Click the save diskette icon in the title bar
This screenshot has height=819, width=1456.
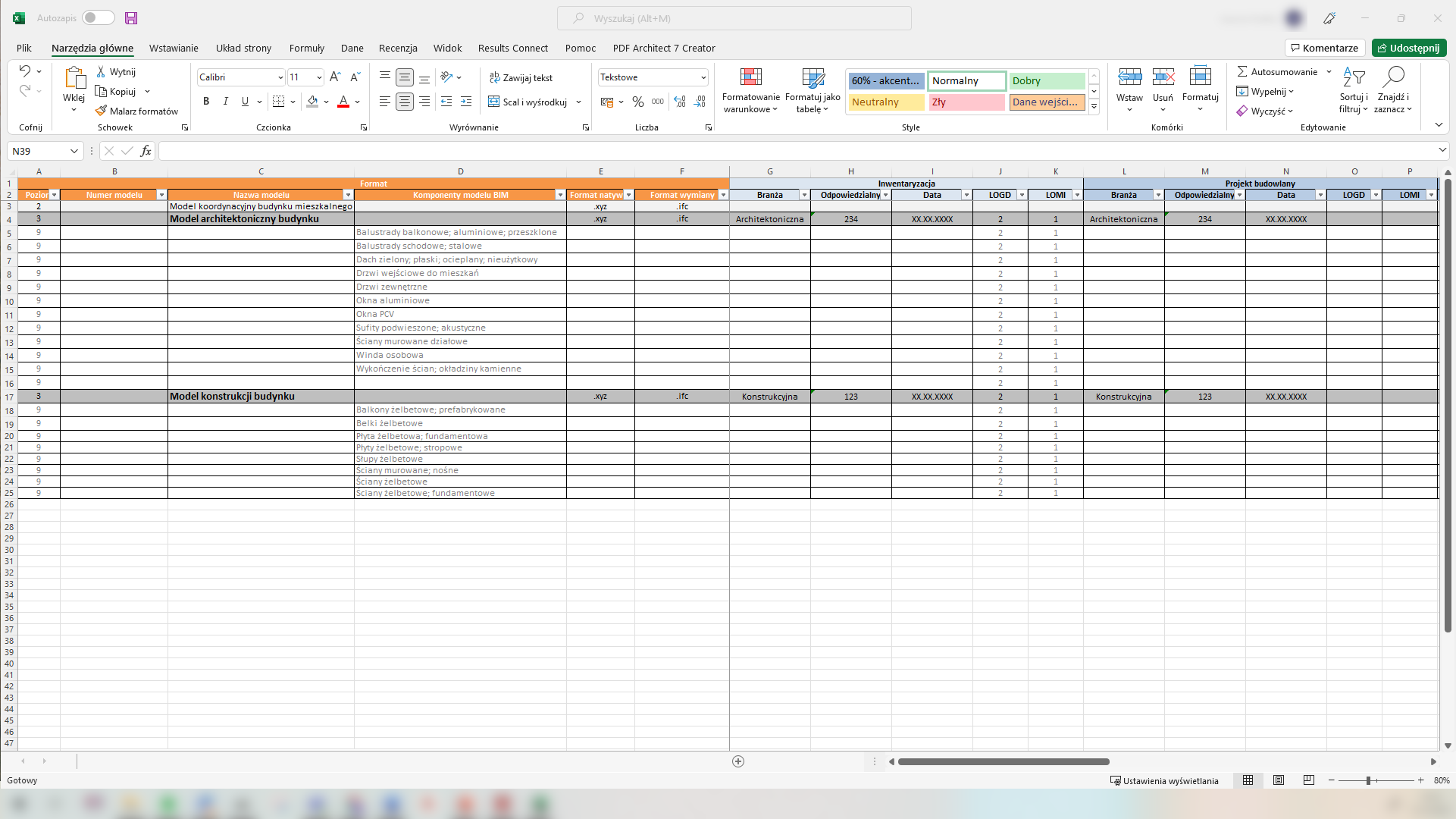pyautogui.click(x=131, y=18)
